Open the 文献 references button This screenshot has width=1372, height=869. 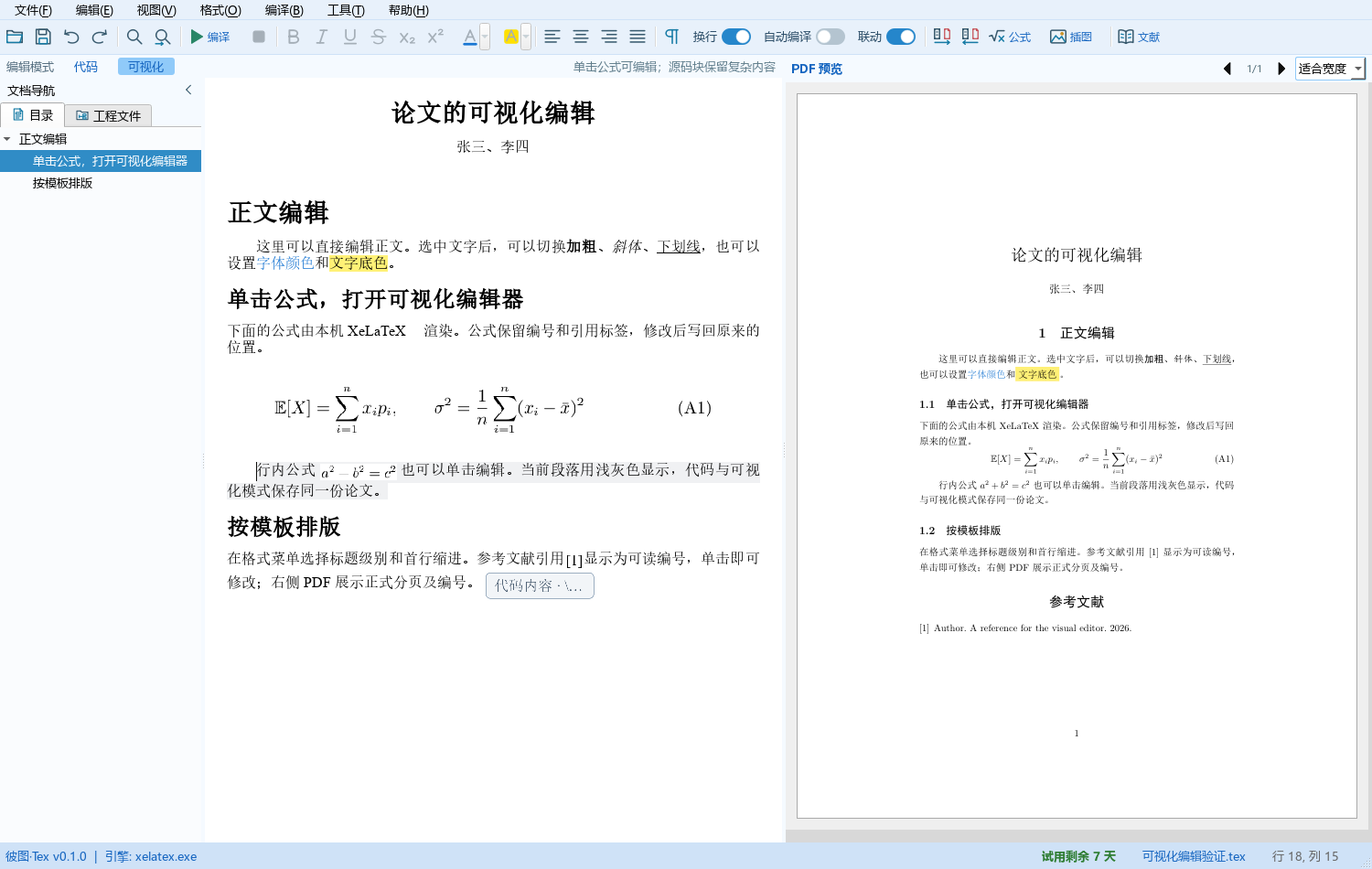tap(1139, 37)
